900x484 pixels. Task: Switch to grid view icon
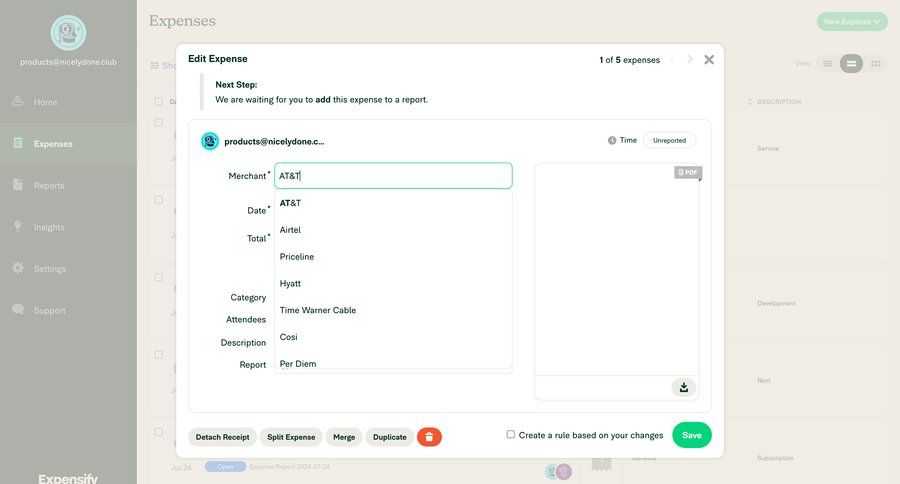[x=875, y=64]
